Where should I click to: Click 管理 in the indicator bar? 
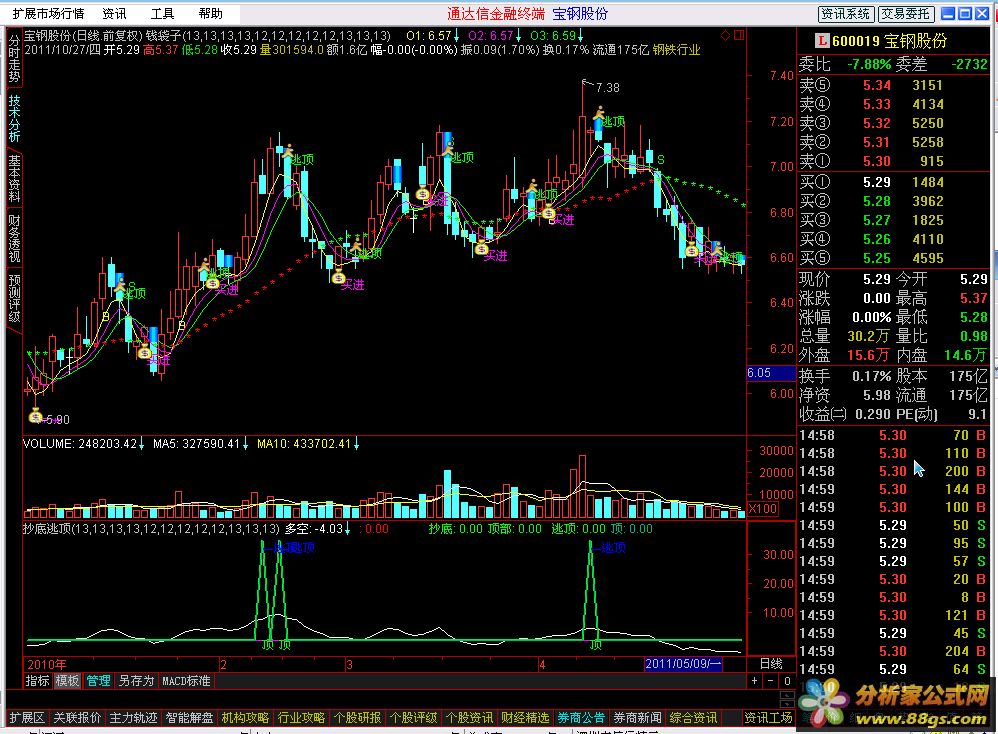coord(98,681)
